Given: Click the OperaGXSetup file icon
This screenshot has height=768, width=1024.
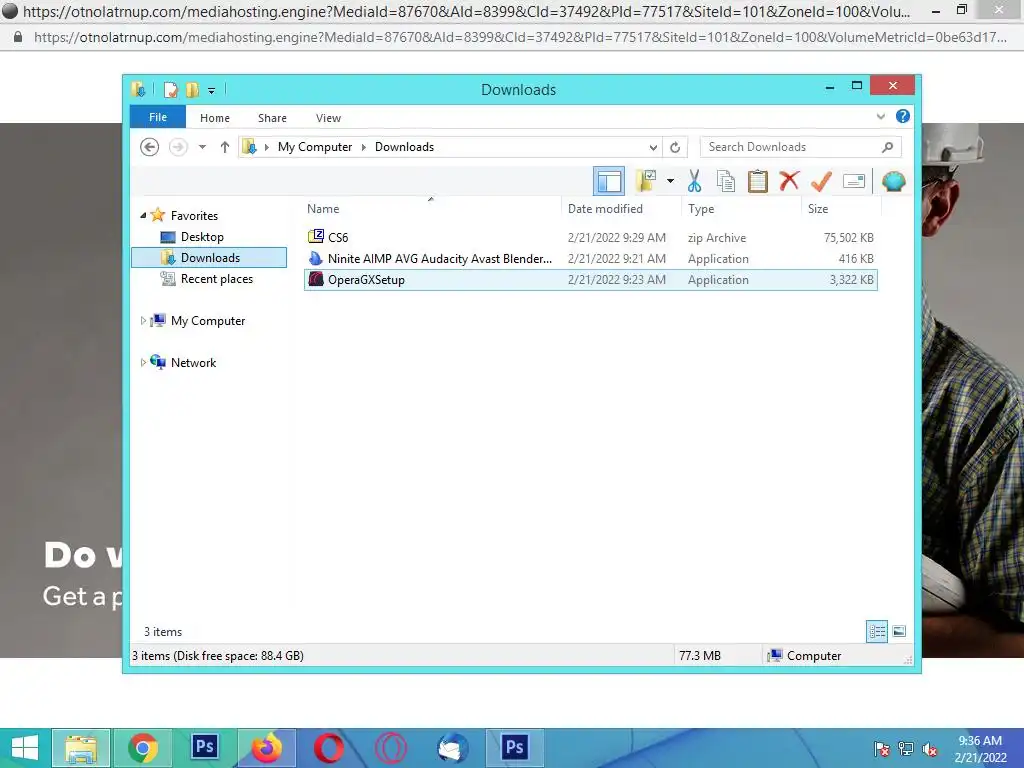Looking at the screenshot, I should coord(316,279).
